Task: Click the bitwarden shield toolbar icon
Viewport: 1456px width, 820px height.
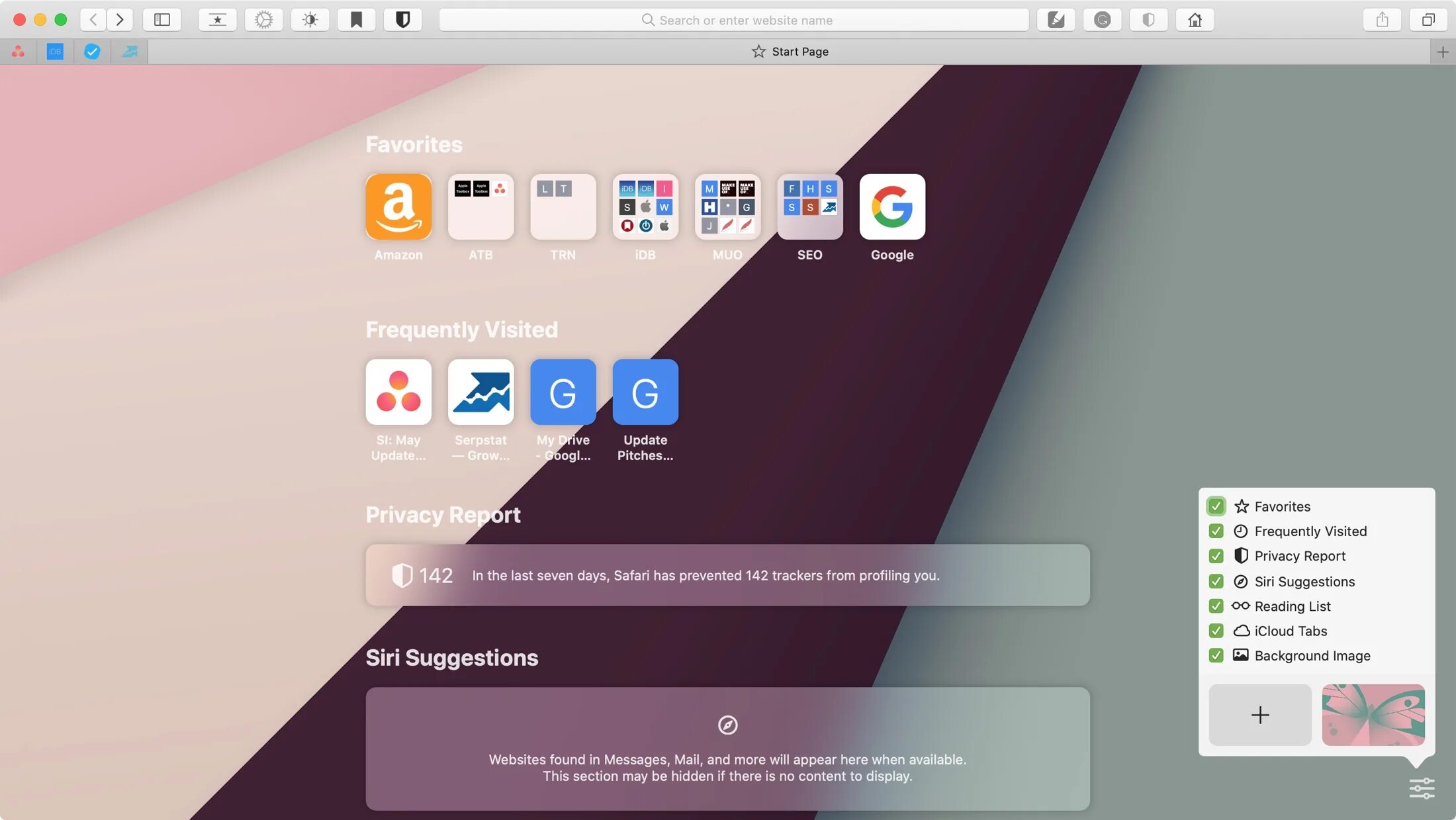Action: (x=403, y=18)
